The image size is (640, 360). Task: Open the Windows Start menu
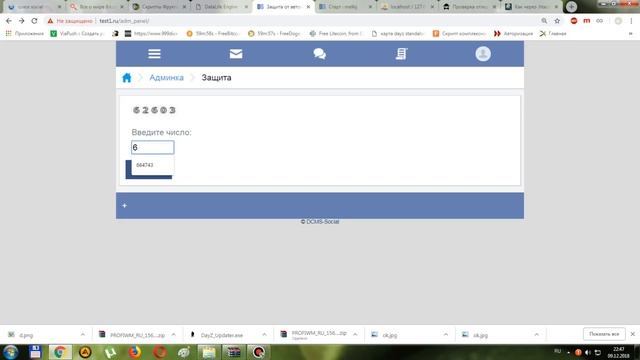click(11, 352)
